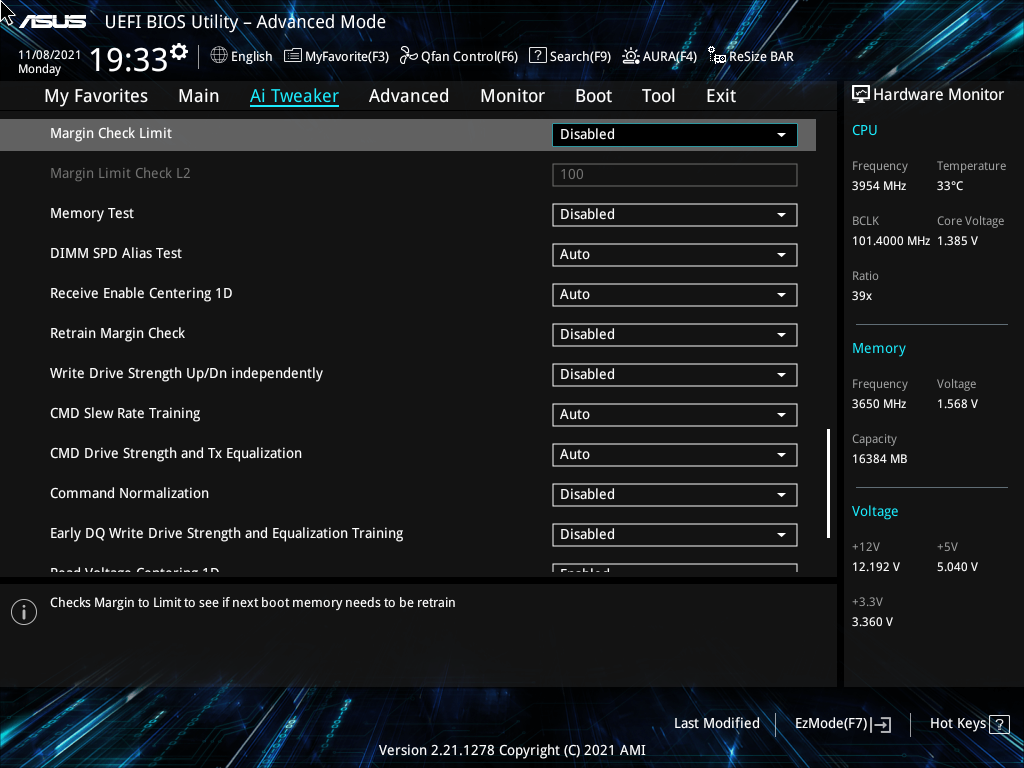Viewport: 1024px width, 768px height.
Task: Click the ReSize BAR icon
Action: tap(717, 56)
